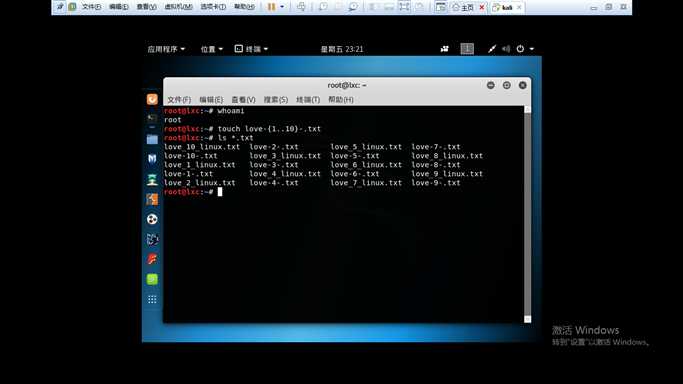Launch Armitage from the green dock icon
Screen dimensions: 683x384
(152, 179)
